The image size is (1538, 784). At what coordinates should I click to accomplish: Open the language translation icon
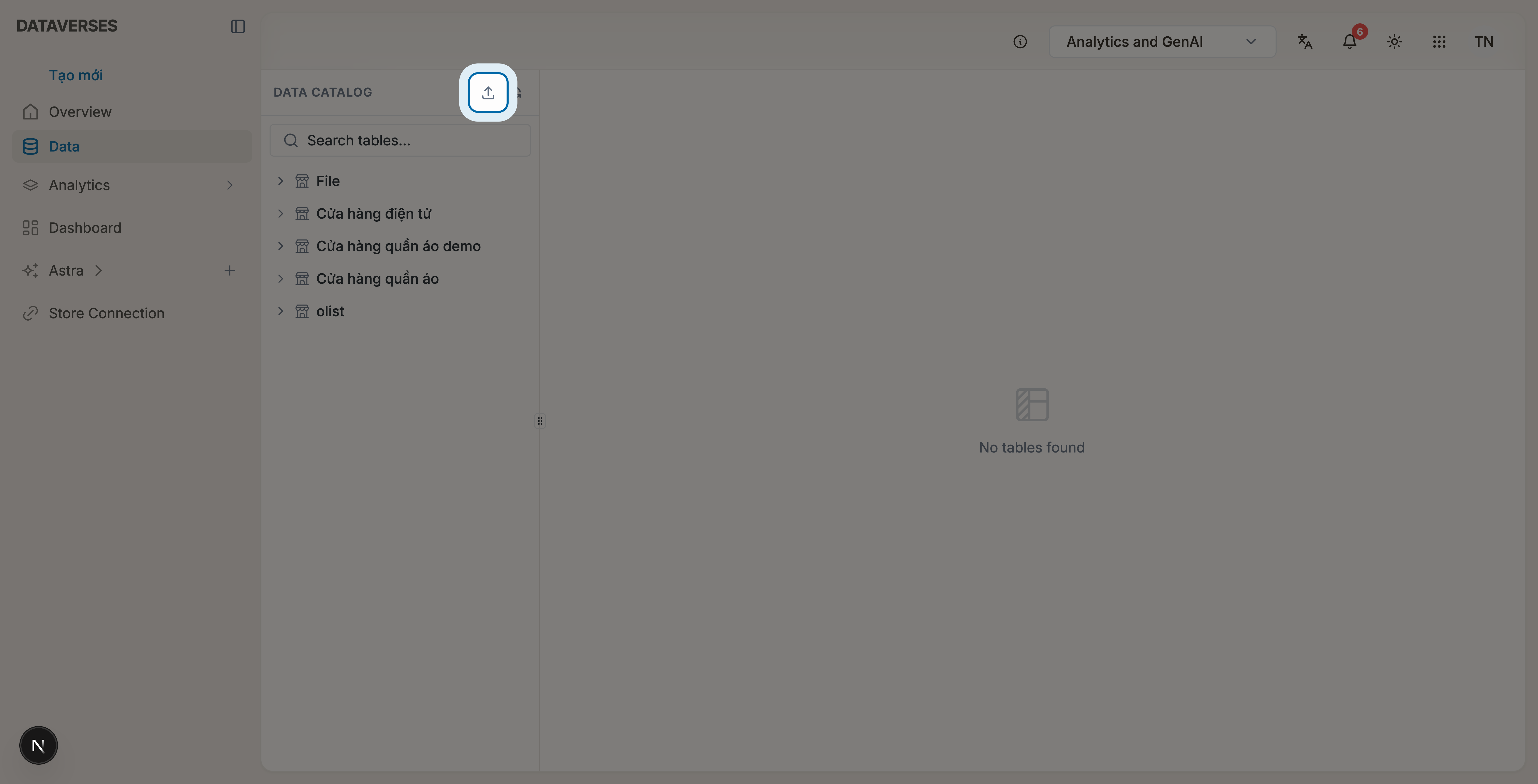(x=1305, y=42)
